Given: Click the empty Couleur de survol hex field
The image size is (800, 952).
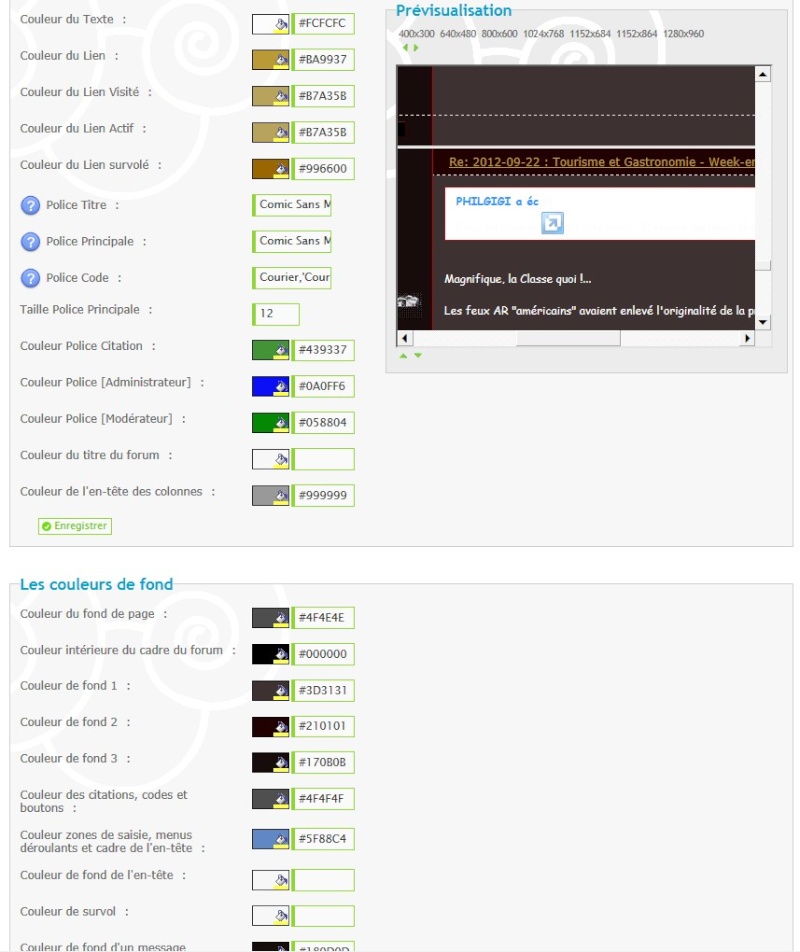Looking at the screenshot, I should [x=323, y=916].
